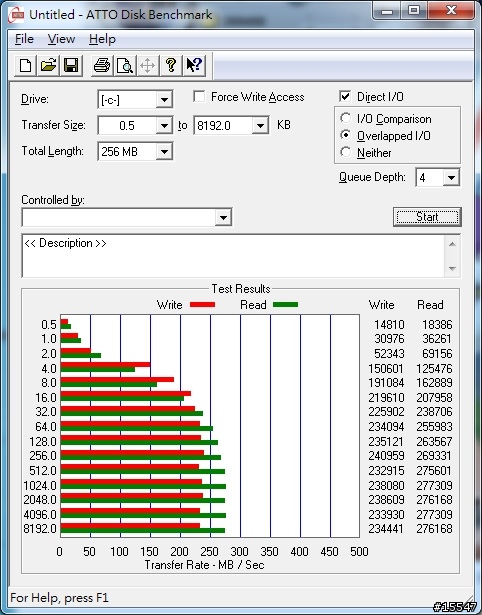Expand the Controlled by dropdown
482x615 pixels.
[223, 217]
